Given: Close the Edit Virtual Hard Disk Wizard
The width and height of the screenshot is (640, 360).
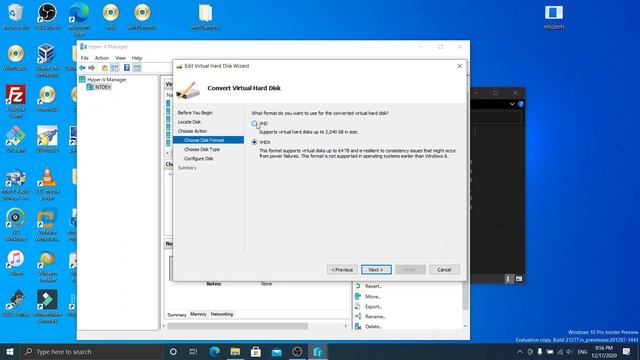Looking at the screenshot, I should point(459,66).
